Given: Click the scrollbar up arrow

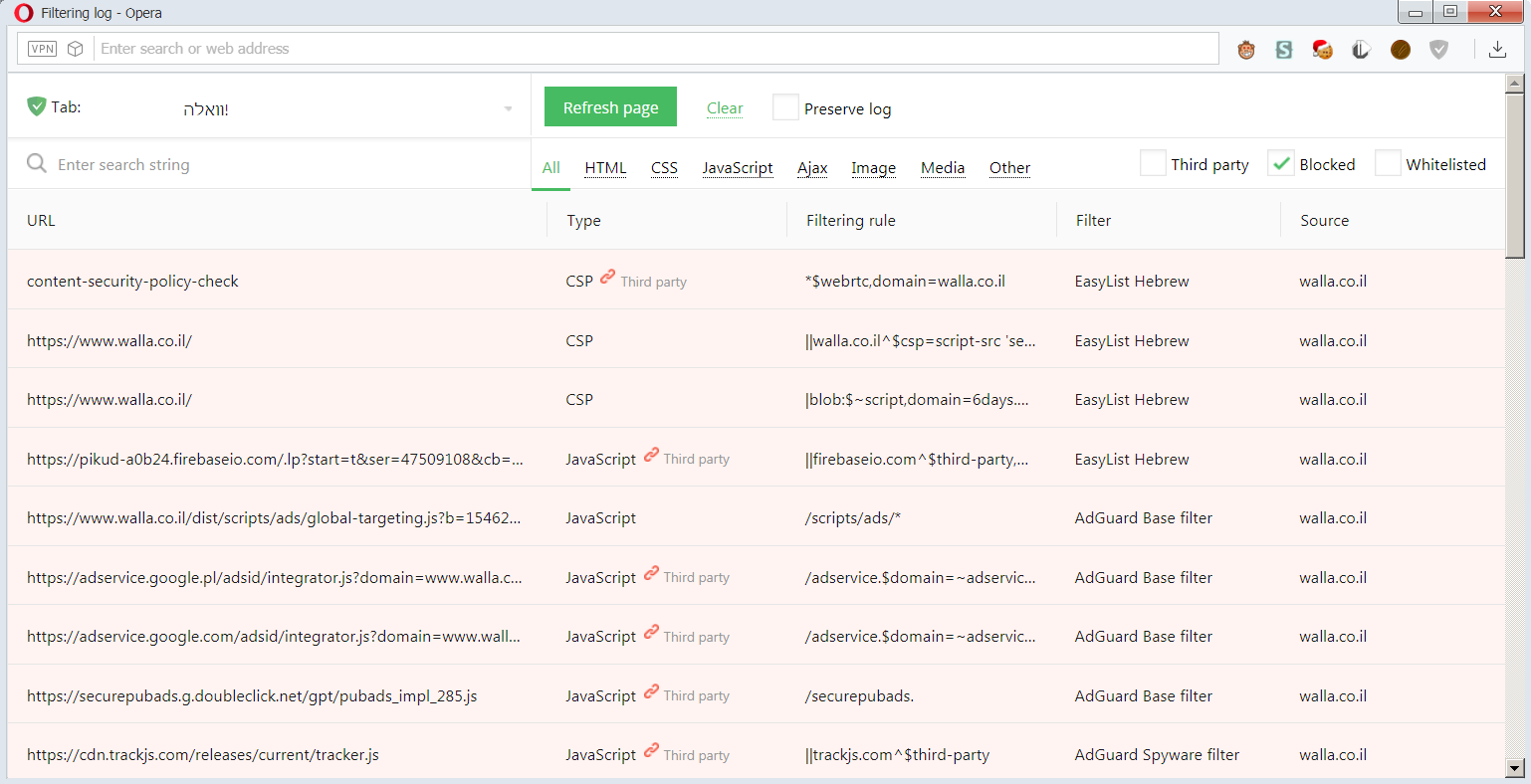Looking at the screenshot, I should tap(1514, 84).
